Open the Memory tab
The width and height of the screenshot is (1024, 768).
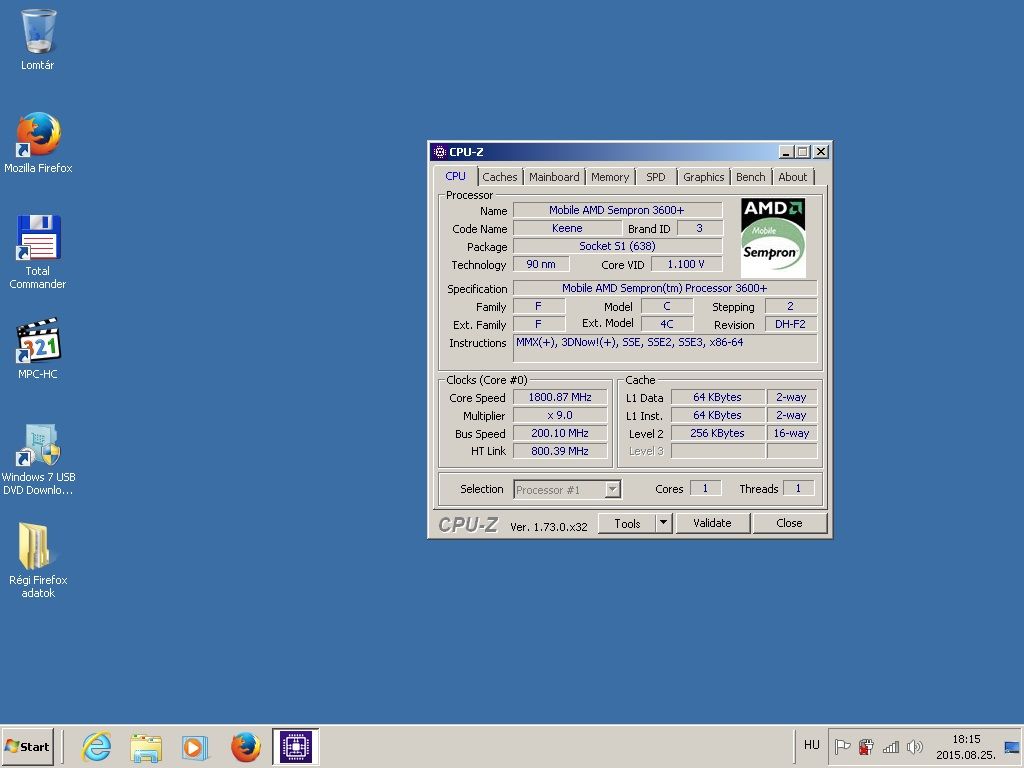tap(610, 177)
